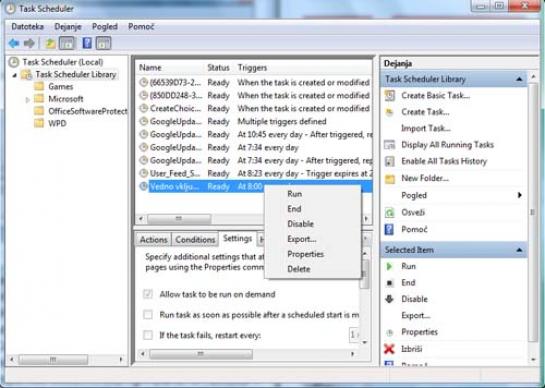Screen dimensions: 545x388
Task: Sort tasks by Name column header
Action: coord(150,68)
